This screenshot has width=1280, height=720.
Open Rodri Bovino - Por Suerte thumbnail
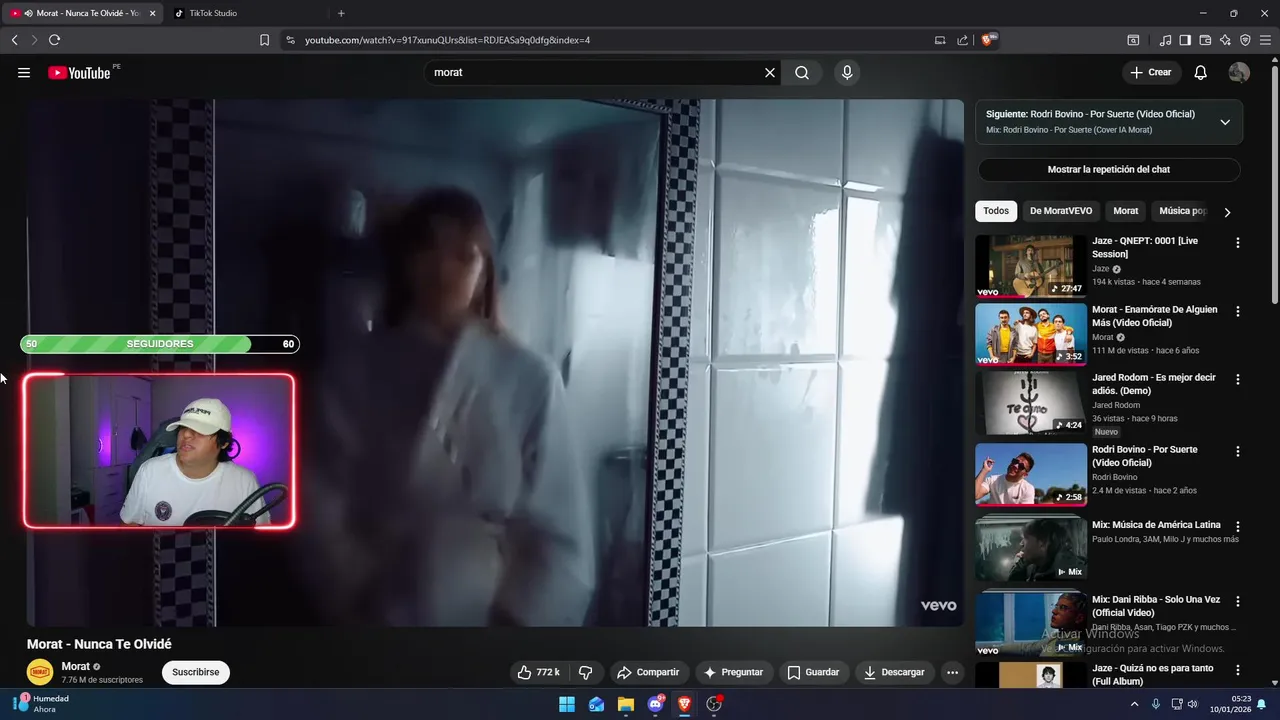tap(1031, 474)
